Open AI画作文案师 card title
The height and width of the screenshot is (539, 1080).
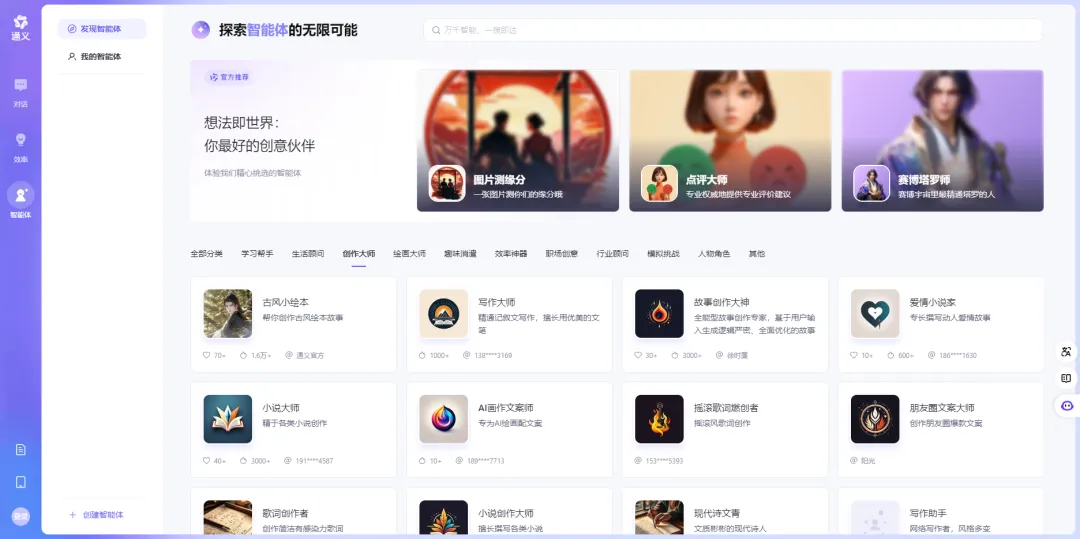pyautogui.click(x=506, y=408)
